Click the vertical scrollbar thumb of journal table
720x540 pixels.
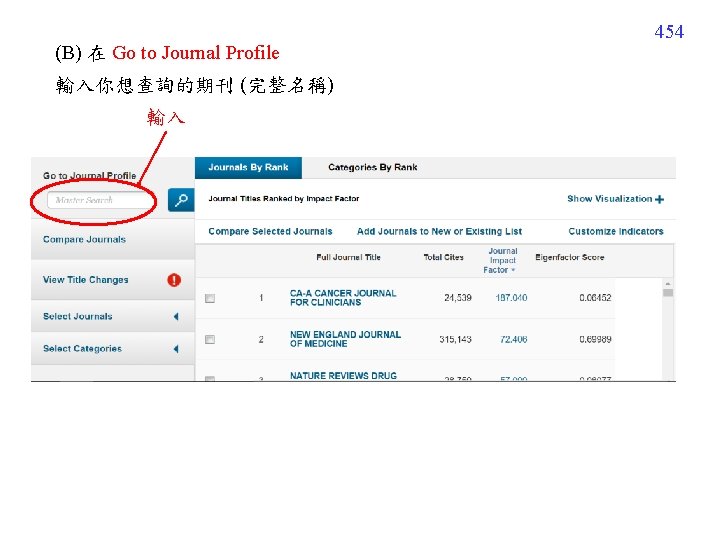(668, 292)
